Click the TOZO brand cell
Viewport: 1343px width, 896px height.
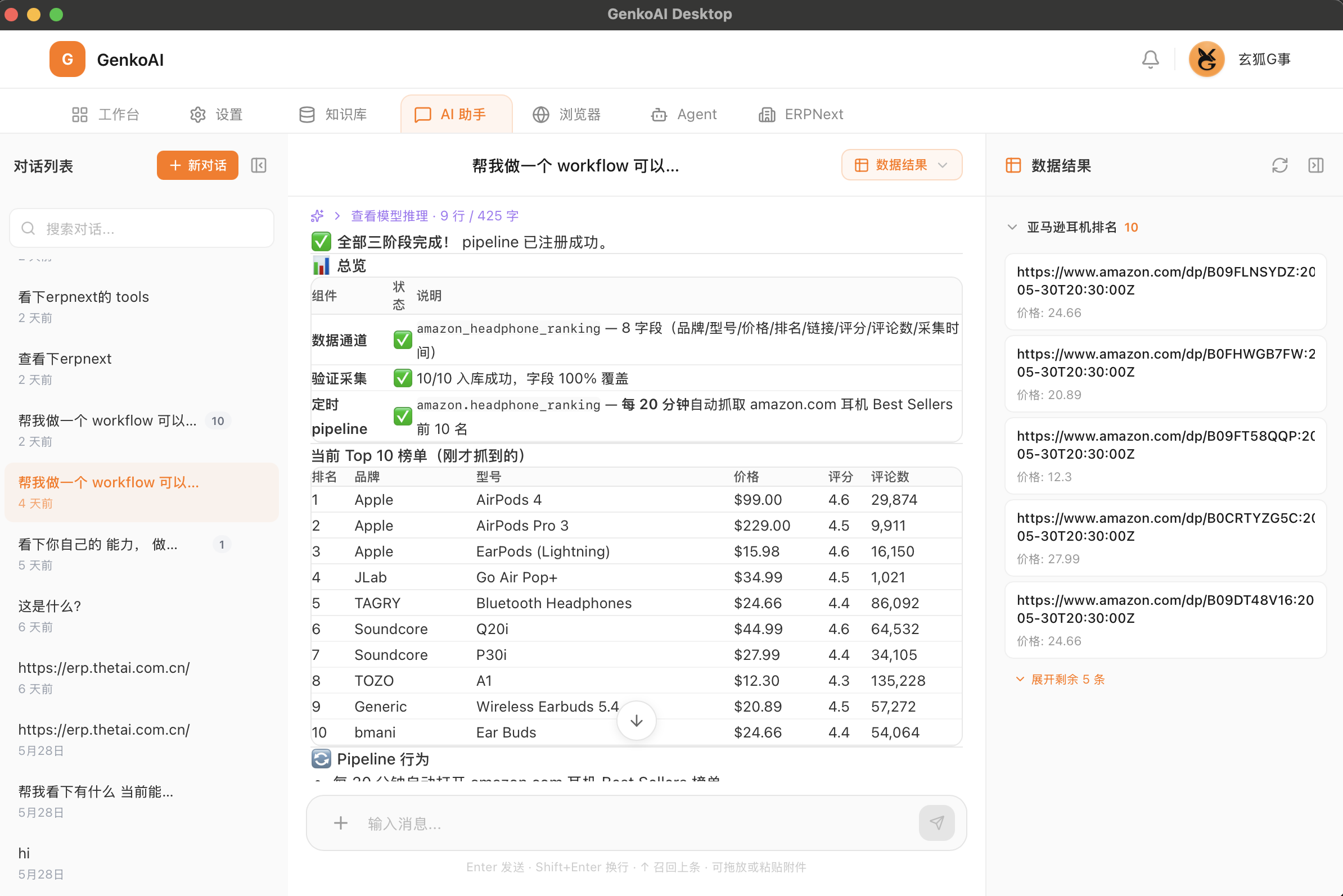click(373, 681)
